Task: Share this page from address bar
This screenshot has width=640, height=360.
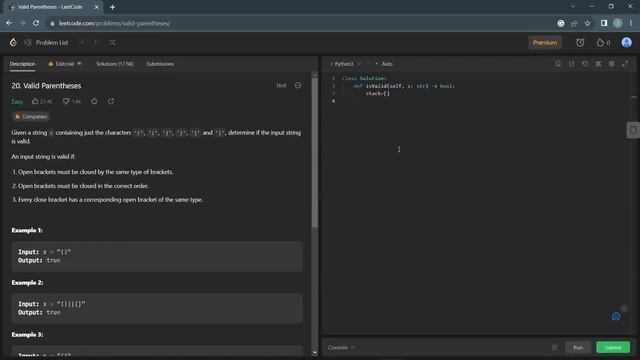Action: pyautogui.click(x=574, y=23)
